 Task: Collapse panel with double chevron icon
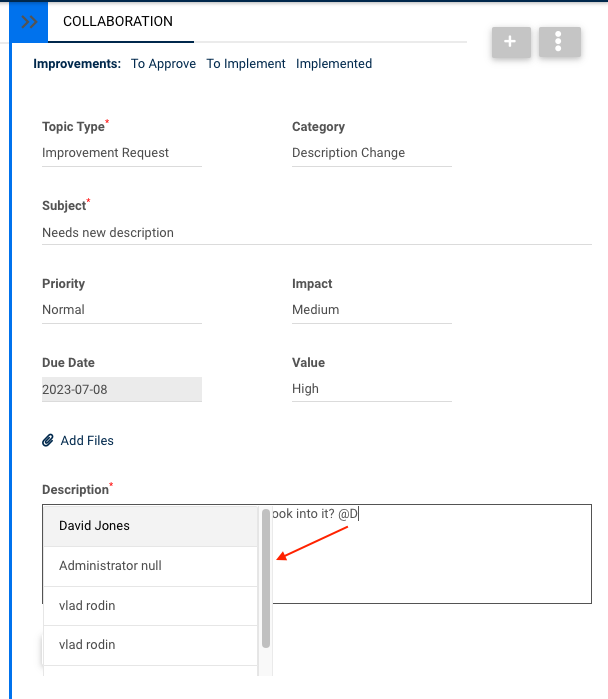29,21
